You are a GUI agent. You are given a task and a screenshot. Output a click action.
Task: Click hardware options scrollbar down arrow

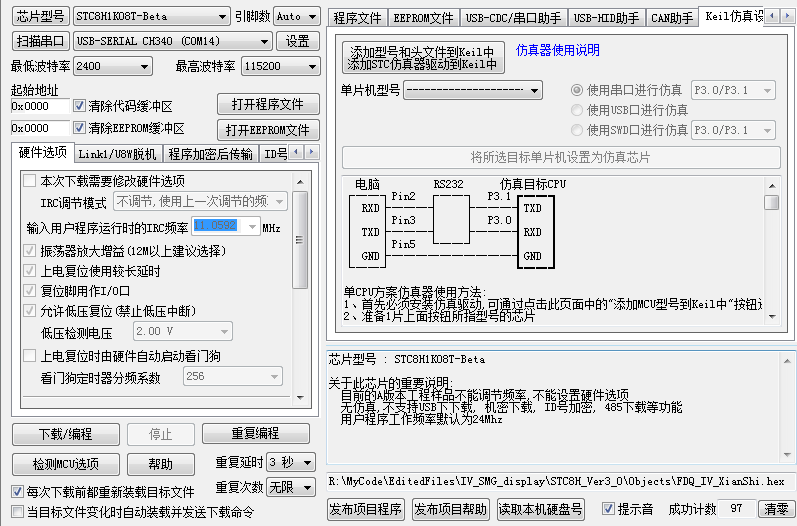tap(300, 397)
